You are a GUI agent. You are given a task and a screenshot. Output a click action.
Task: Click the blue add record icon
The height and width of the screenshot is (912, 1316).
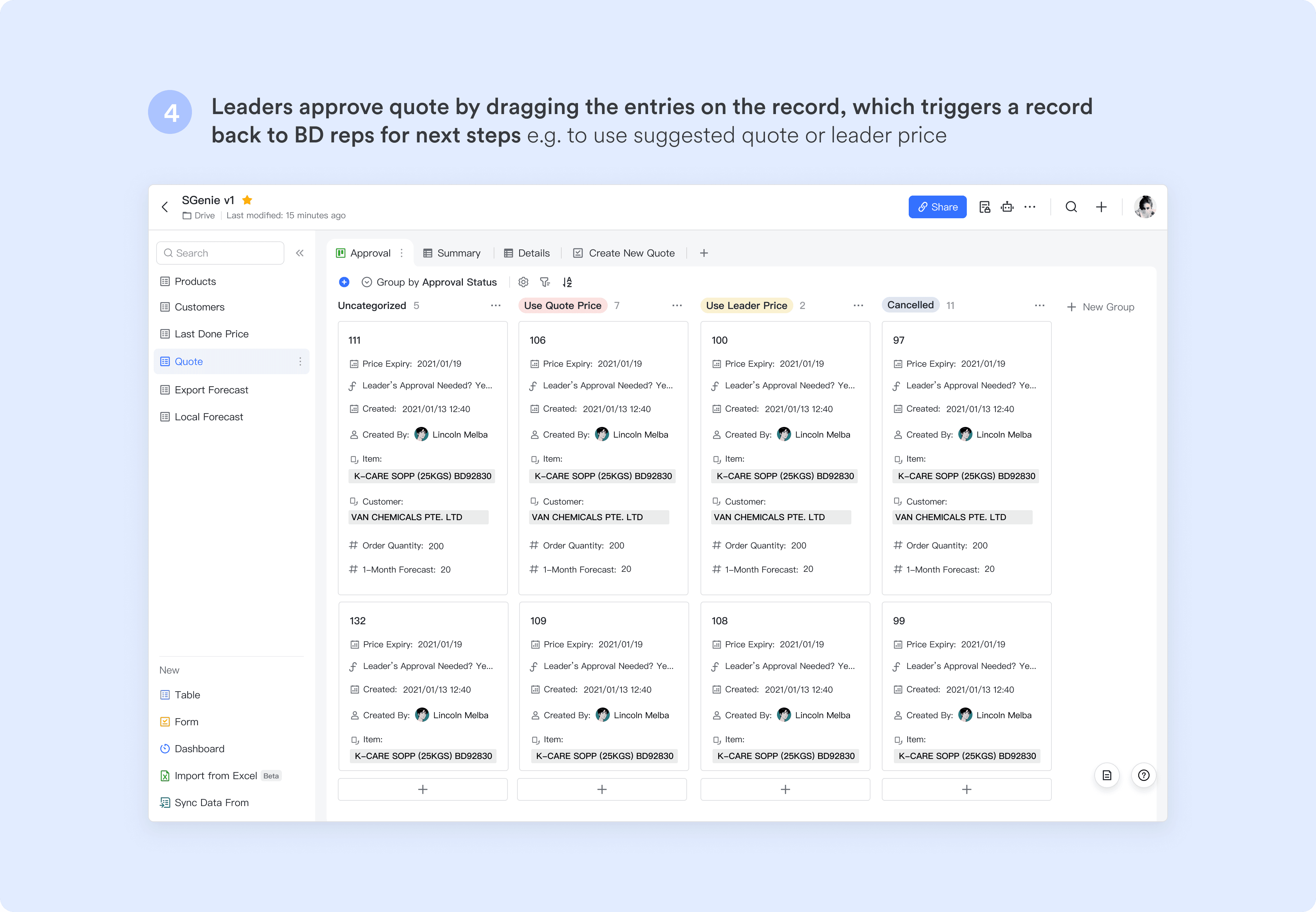[344, 282]
